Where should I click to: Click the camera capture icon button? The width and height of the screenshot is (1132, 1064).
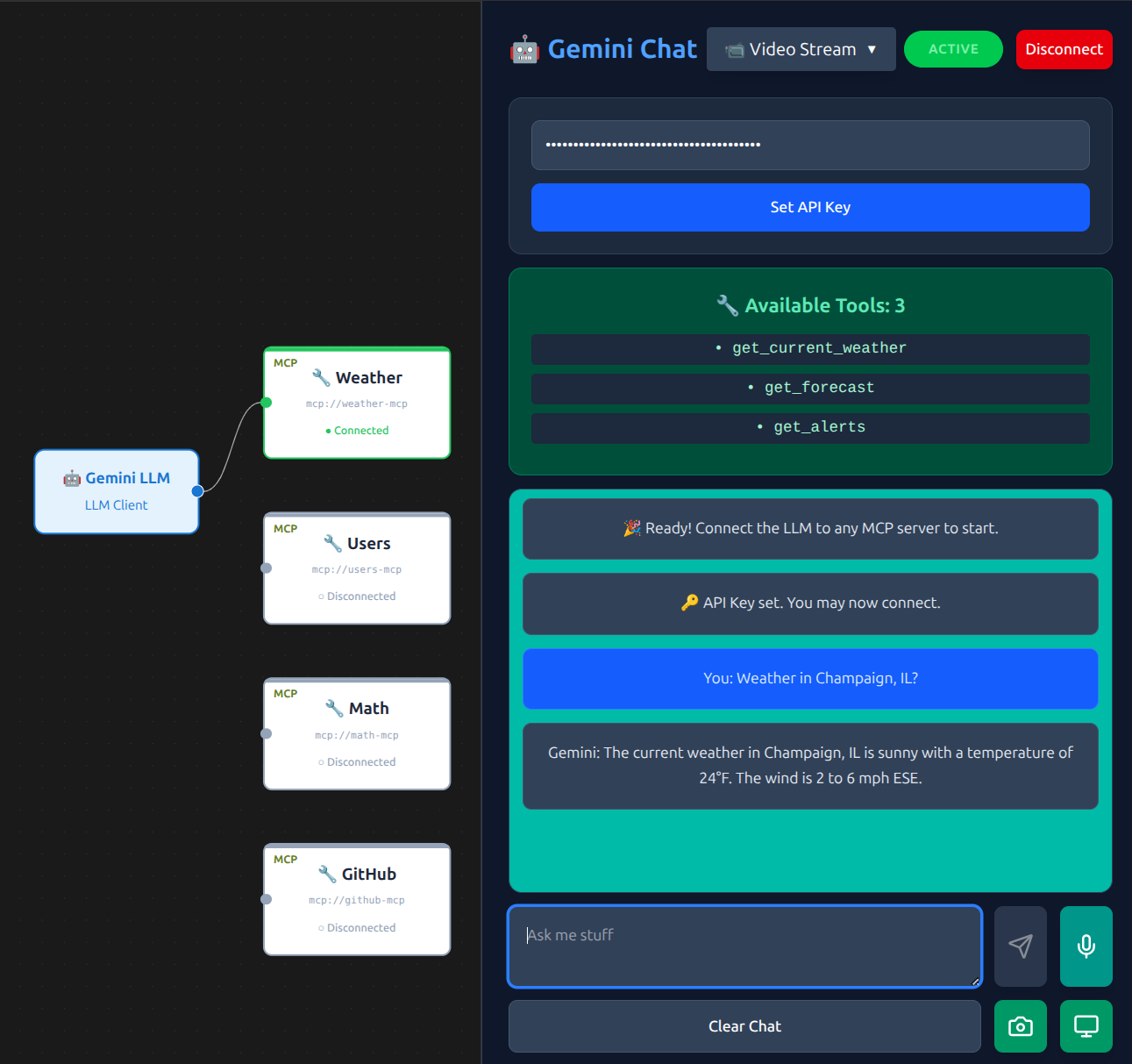[x=1020, y=1025]
